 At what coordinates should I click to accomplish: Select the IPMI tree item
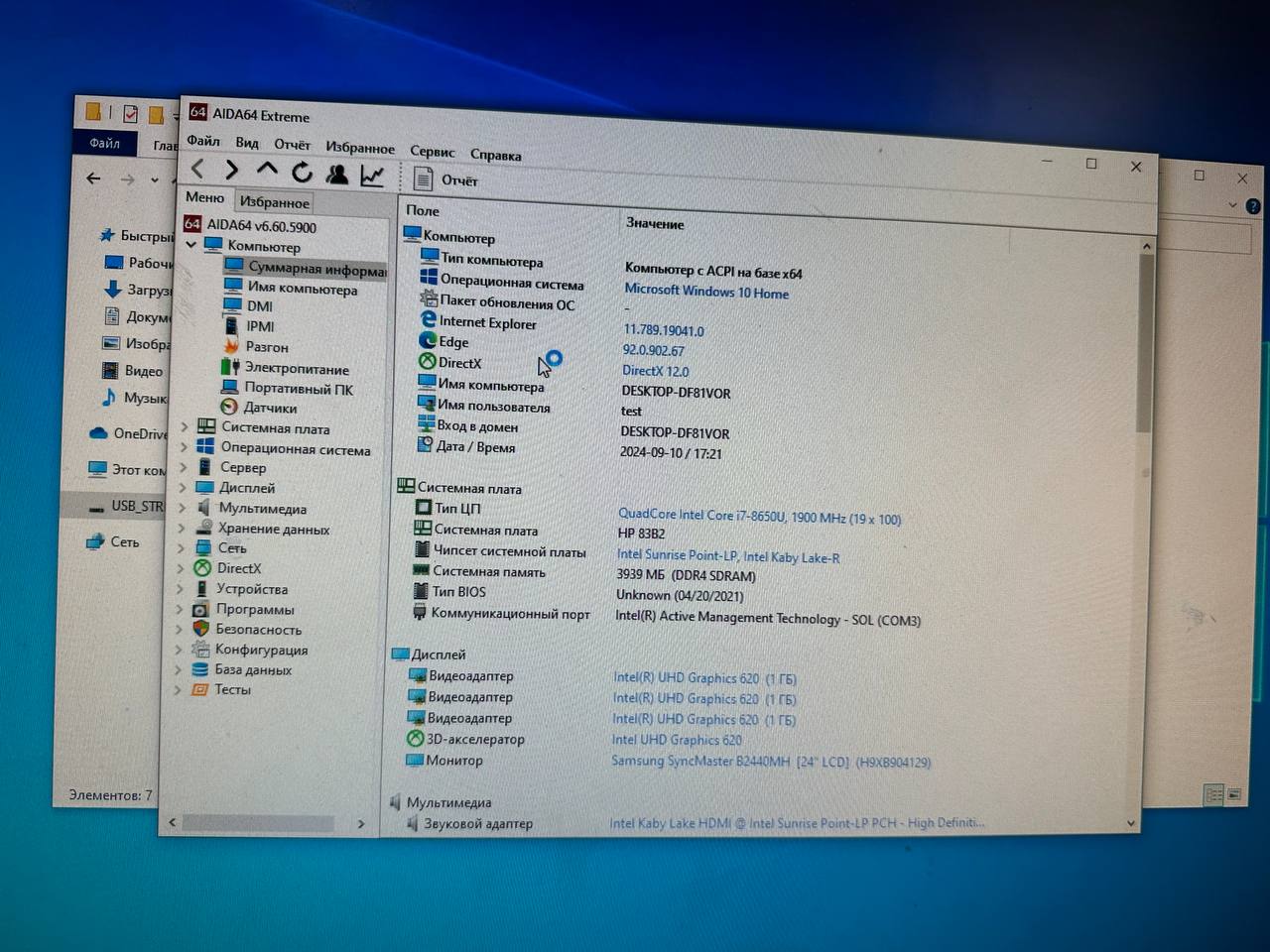(x=248, y=326)
